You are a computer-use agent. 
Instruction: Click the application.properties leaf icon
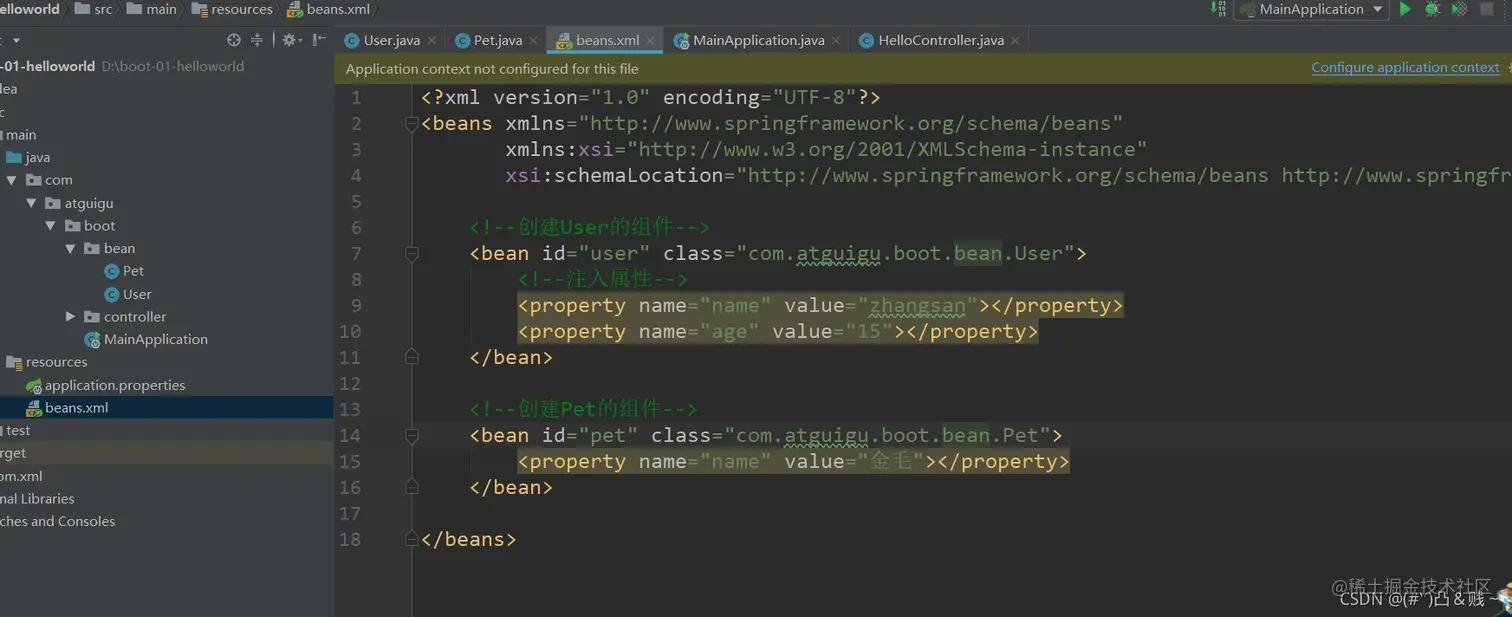(34, 385)
